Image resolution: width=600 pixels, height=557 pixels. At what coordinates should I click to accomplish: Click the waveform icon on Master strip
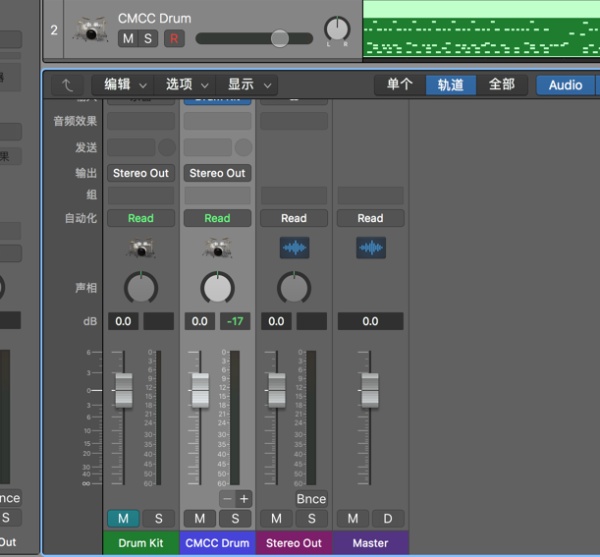(371, 248)
